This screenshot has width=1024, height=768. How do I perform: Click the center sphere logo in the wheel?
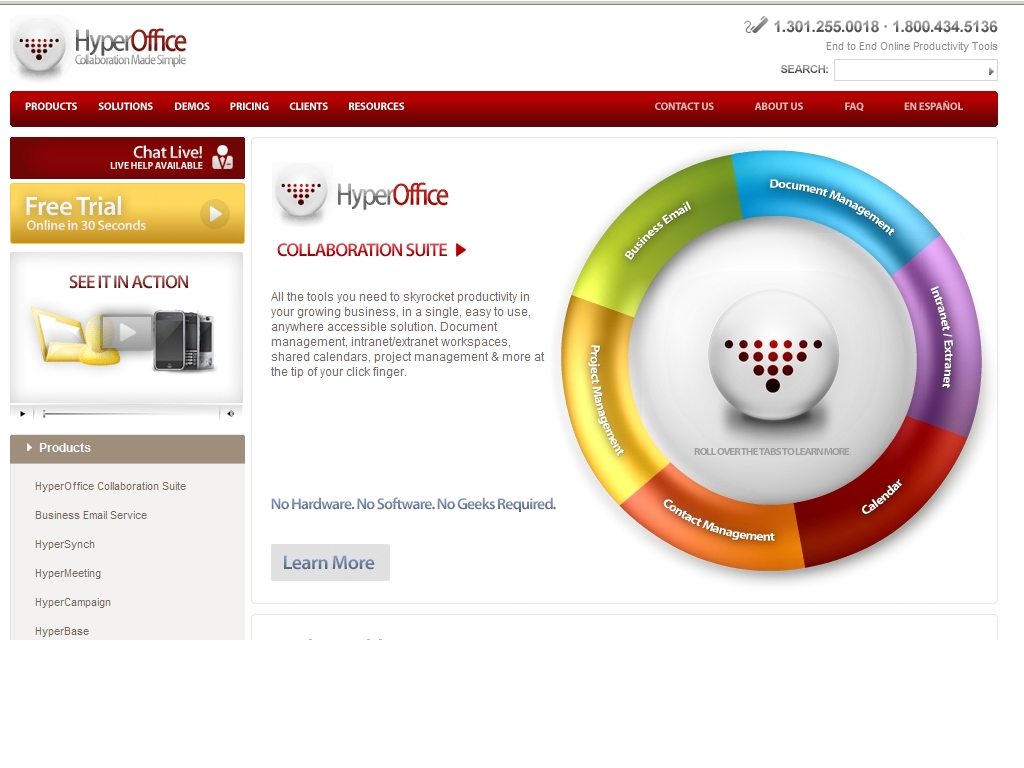click(x=773, y=357)
